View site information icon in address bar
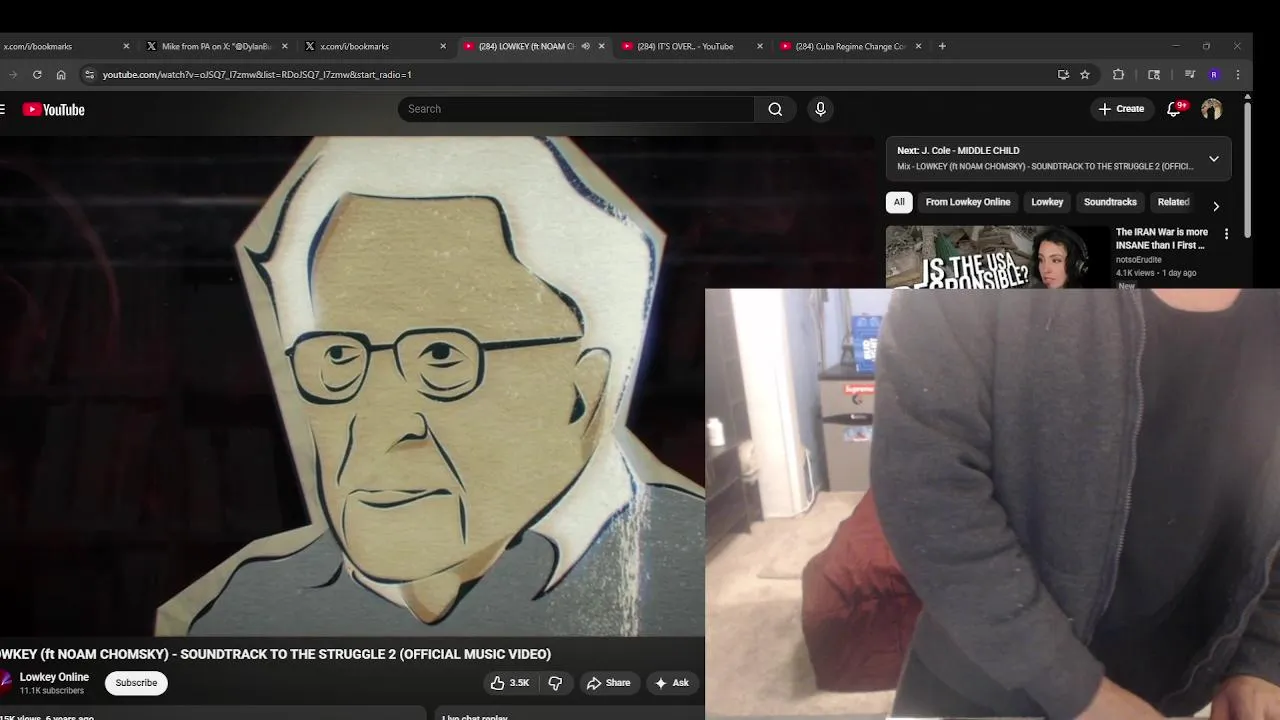Screen dimensions: 1280x720 tap(89, 74)
